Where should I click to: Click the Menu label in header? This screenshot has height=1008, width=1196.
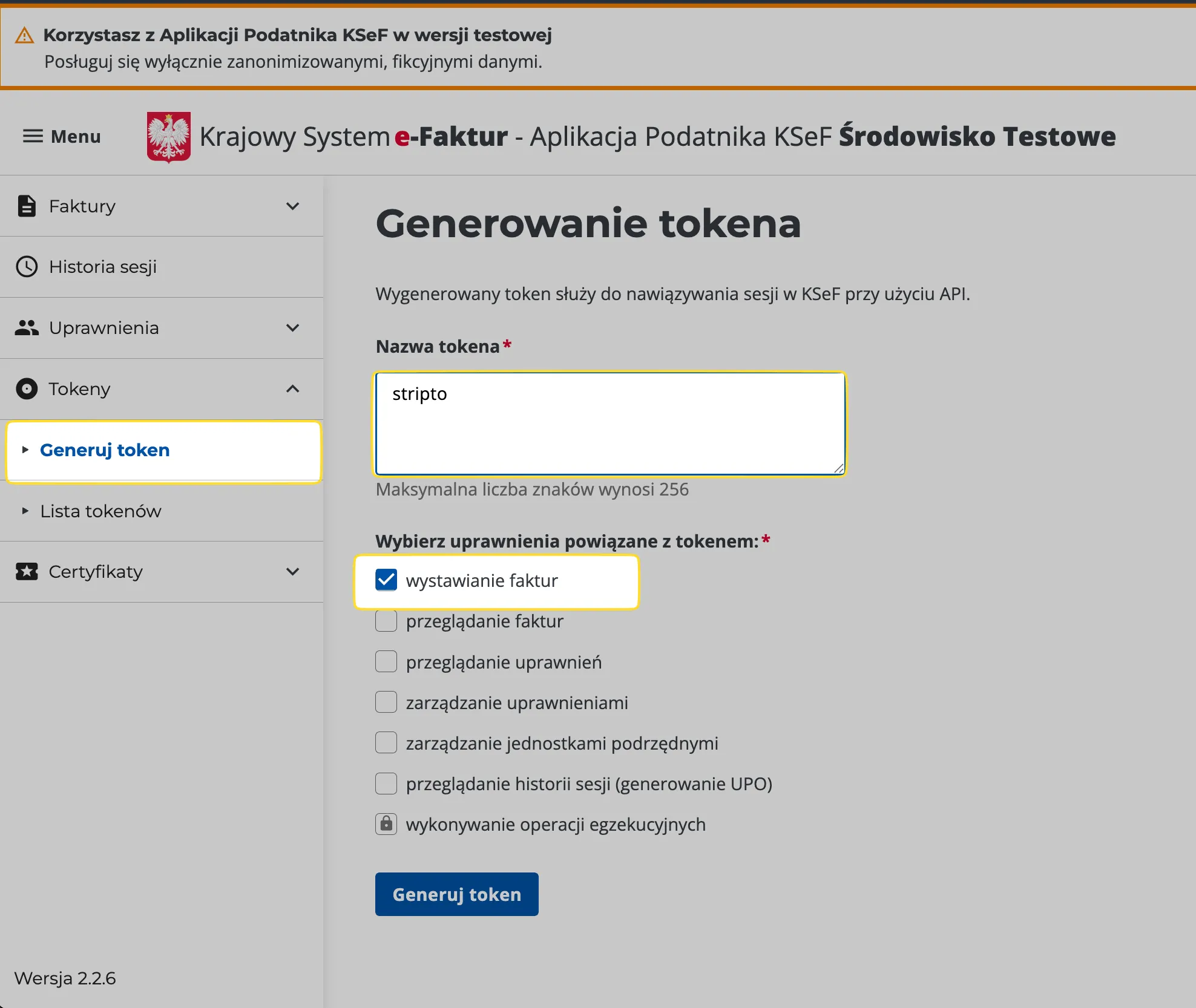(x=76, y=137)
